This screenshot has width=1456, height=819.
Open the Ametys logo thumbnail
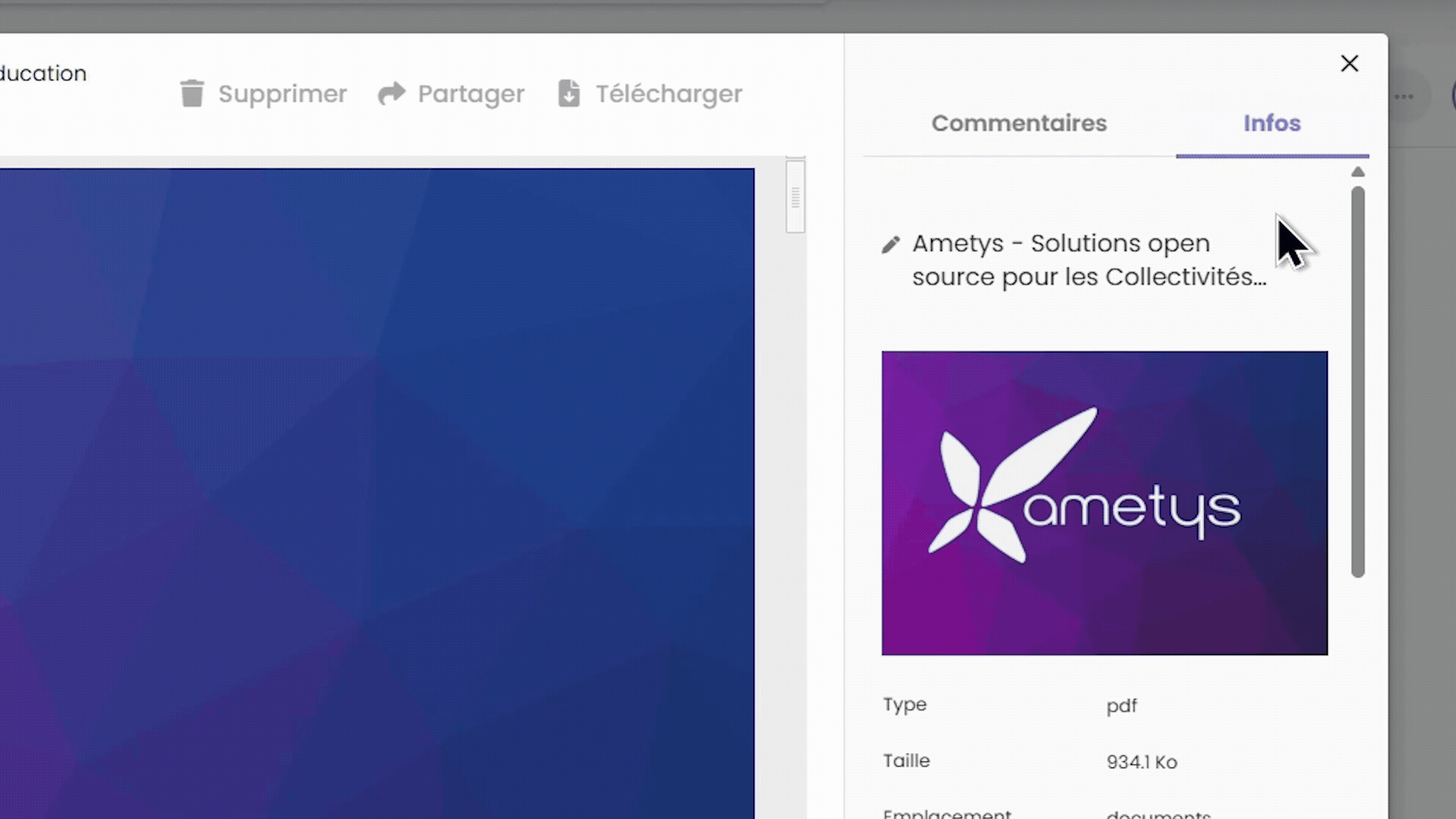click(x=1104, y=503)
